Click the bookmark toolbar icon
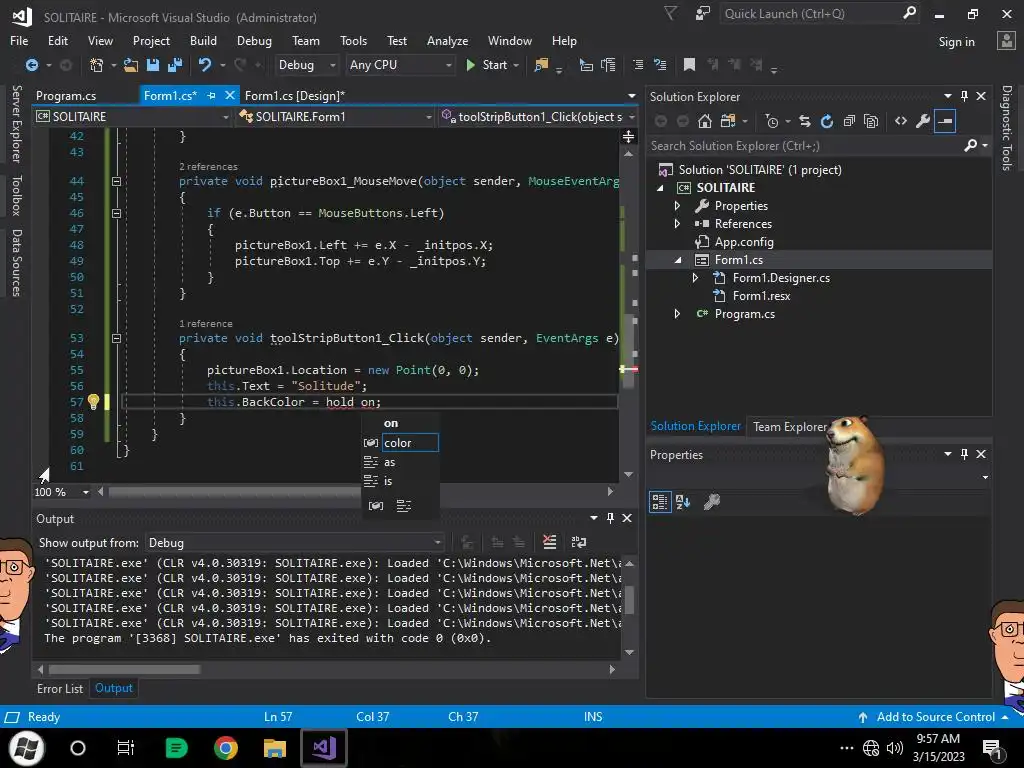This screenshot has height=768, width=1024. [x=689, y=65]
